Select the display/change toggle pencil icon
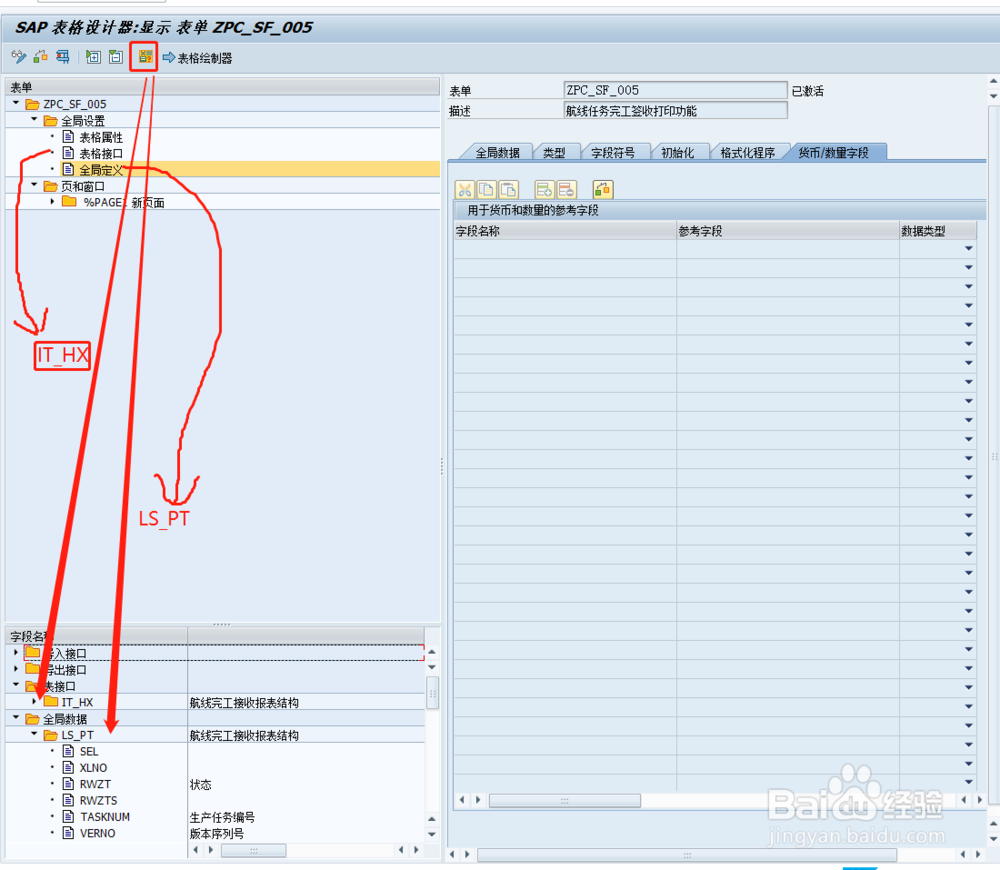Screen dimensions: 1000x870 [x=18, y=57]
